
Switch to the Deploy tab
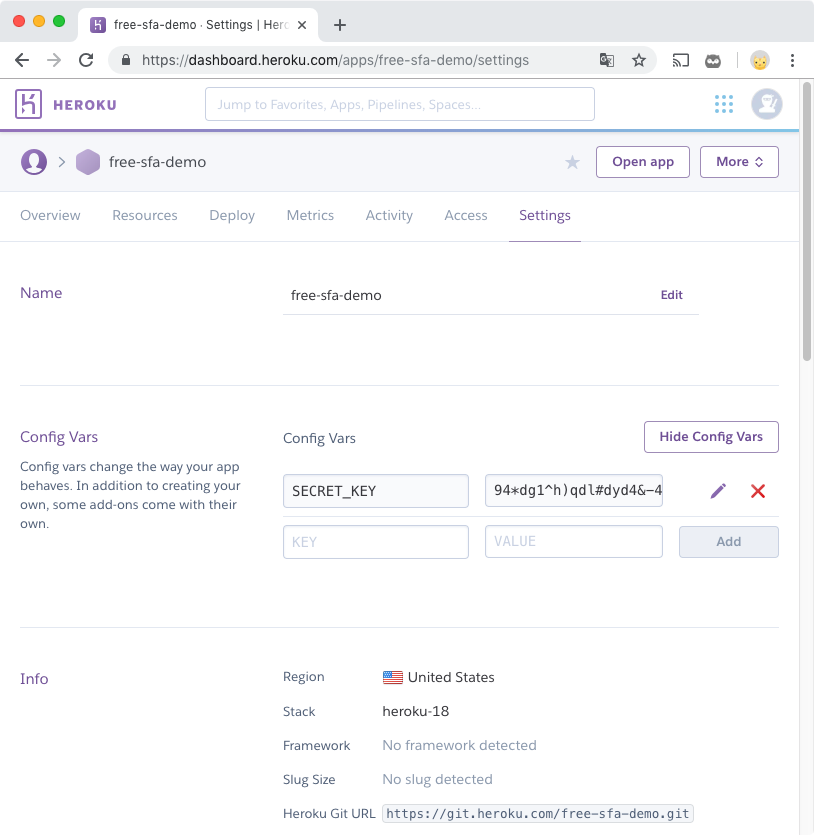click(232, 216)
